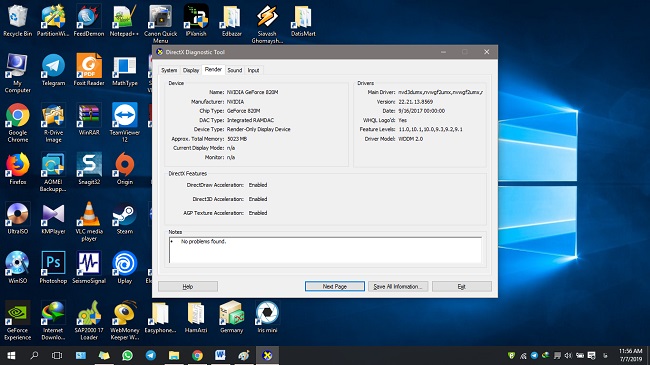Launch Photoshop desktop shortcut
The width and height of the screenshot is (650, 365).
(x=53, y=267)
